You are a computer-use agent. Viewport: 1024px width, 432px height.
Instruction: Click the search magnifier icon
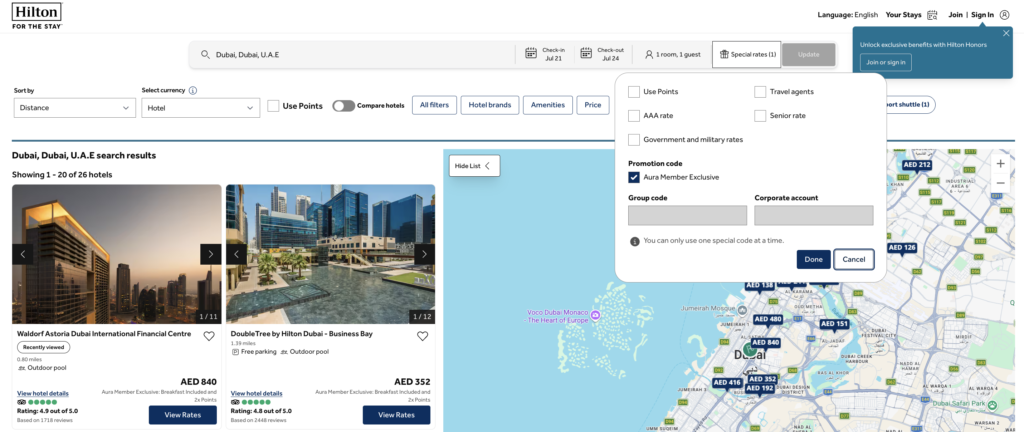click(205, 55)
